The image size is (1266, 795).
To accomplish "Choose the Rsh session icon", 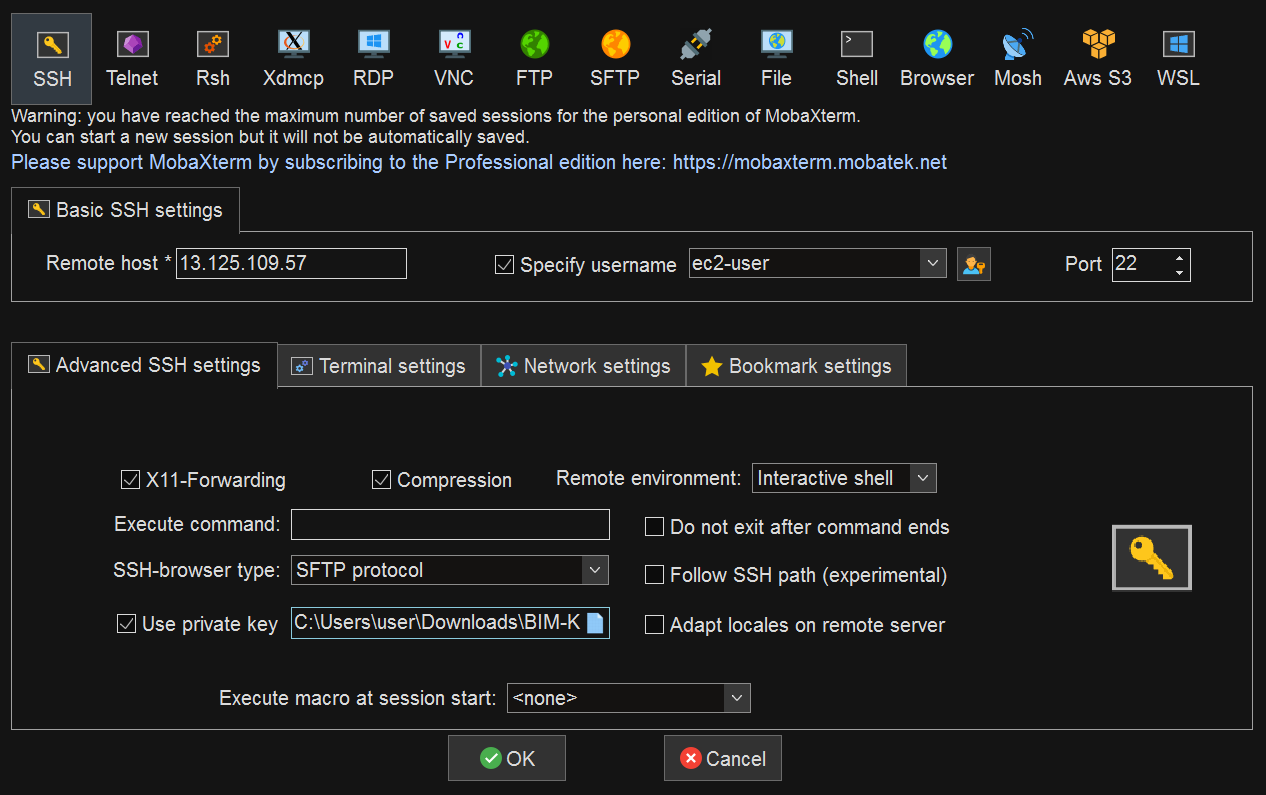I will click(212, 59).
